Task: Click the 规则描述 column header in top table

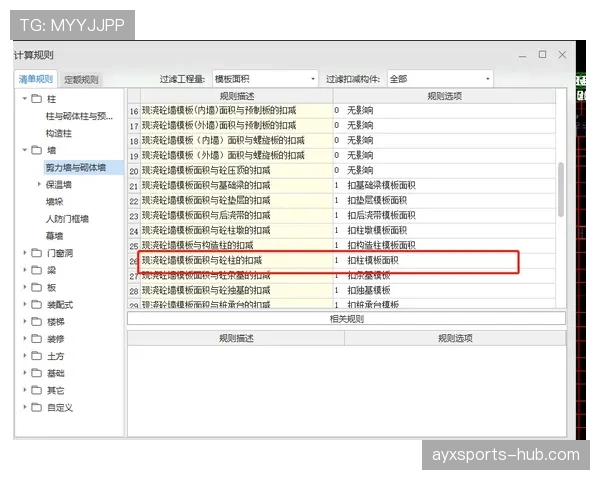Action: click(x=237, y=96)
